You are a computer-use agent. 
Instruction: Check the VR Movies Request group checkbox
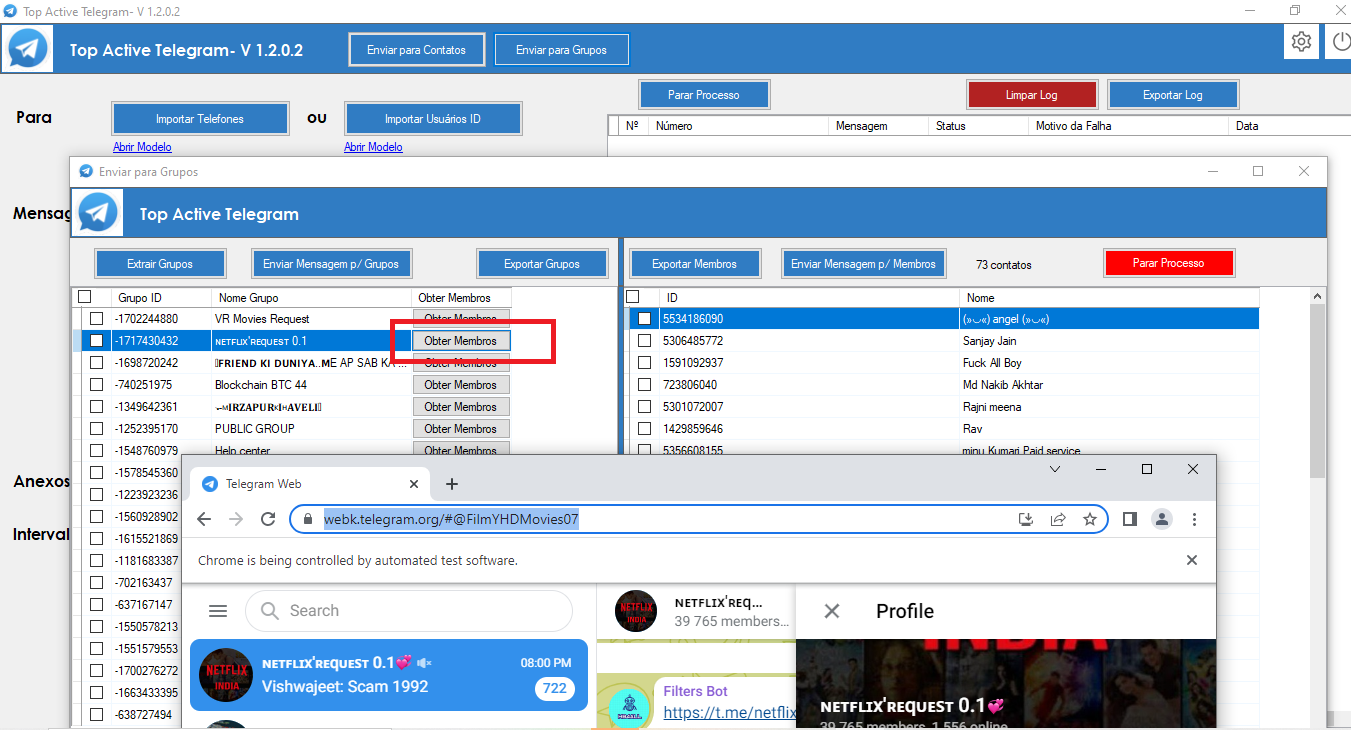[97, 319]
